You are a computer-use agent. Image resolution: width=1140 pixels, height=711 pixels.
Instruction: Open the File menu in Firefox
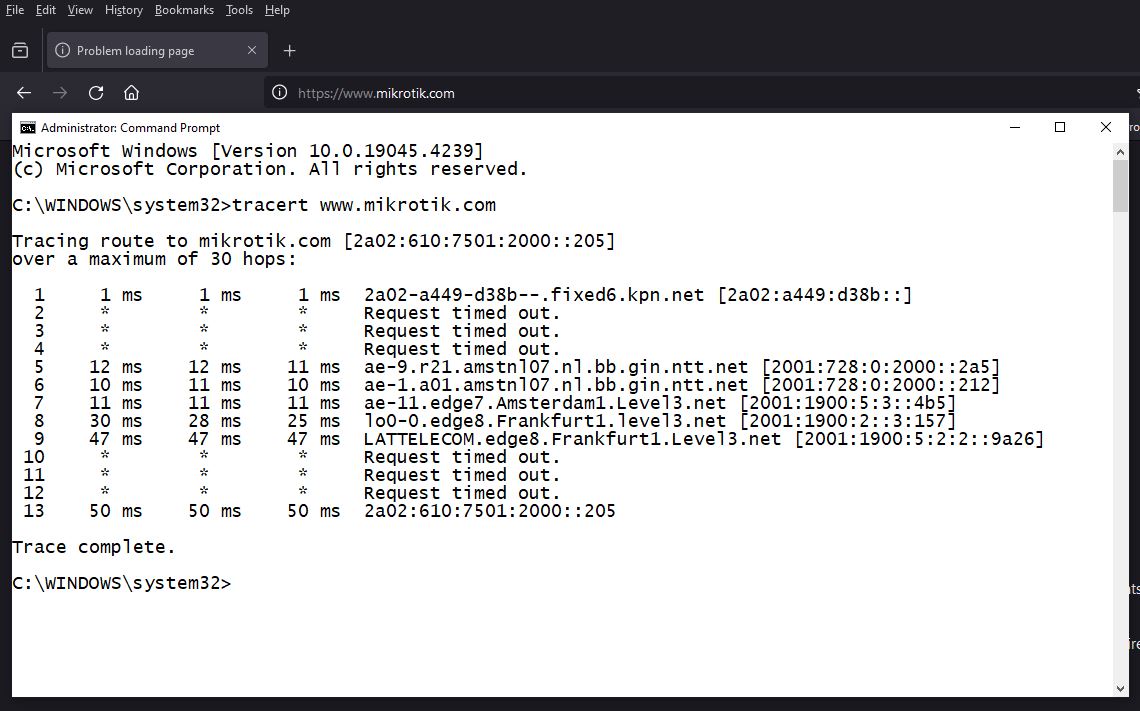pyautogui.click(x=15, y=10)
